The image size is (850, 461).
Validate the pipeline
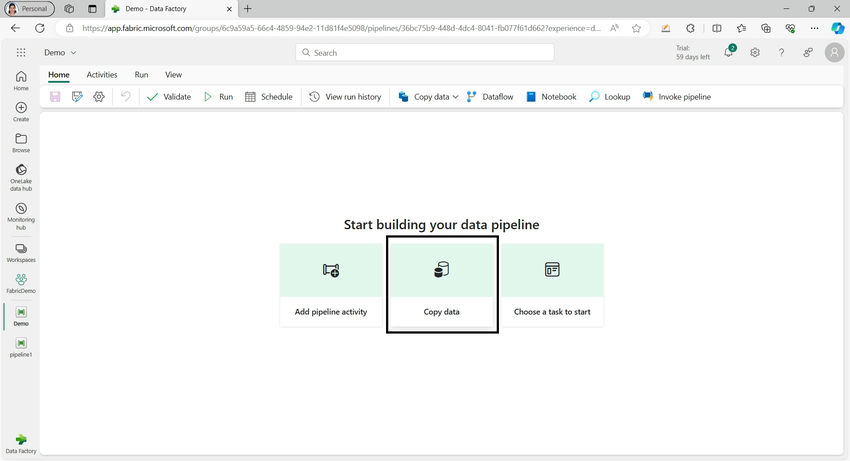(169, 97)
